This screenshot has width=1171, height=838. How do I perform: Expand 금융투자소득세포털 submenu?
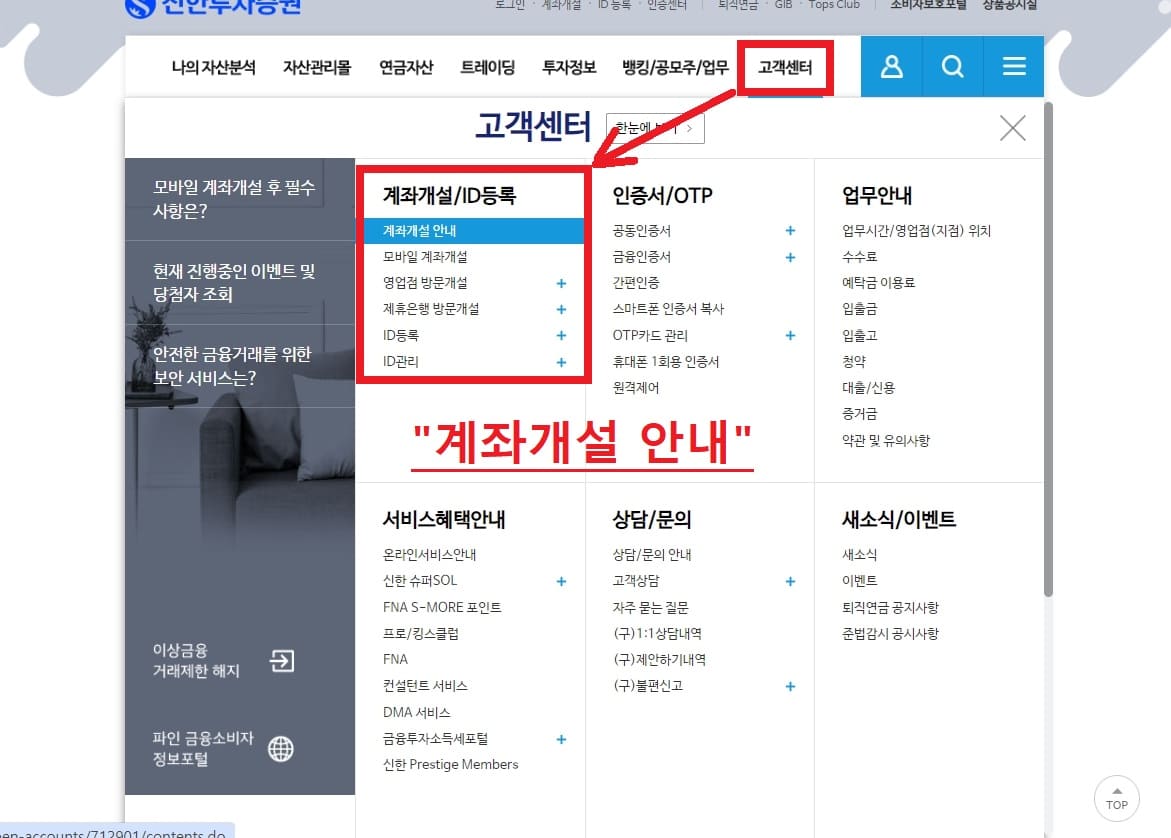pos(561,738)
